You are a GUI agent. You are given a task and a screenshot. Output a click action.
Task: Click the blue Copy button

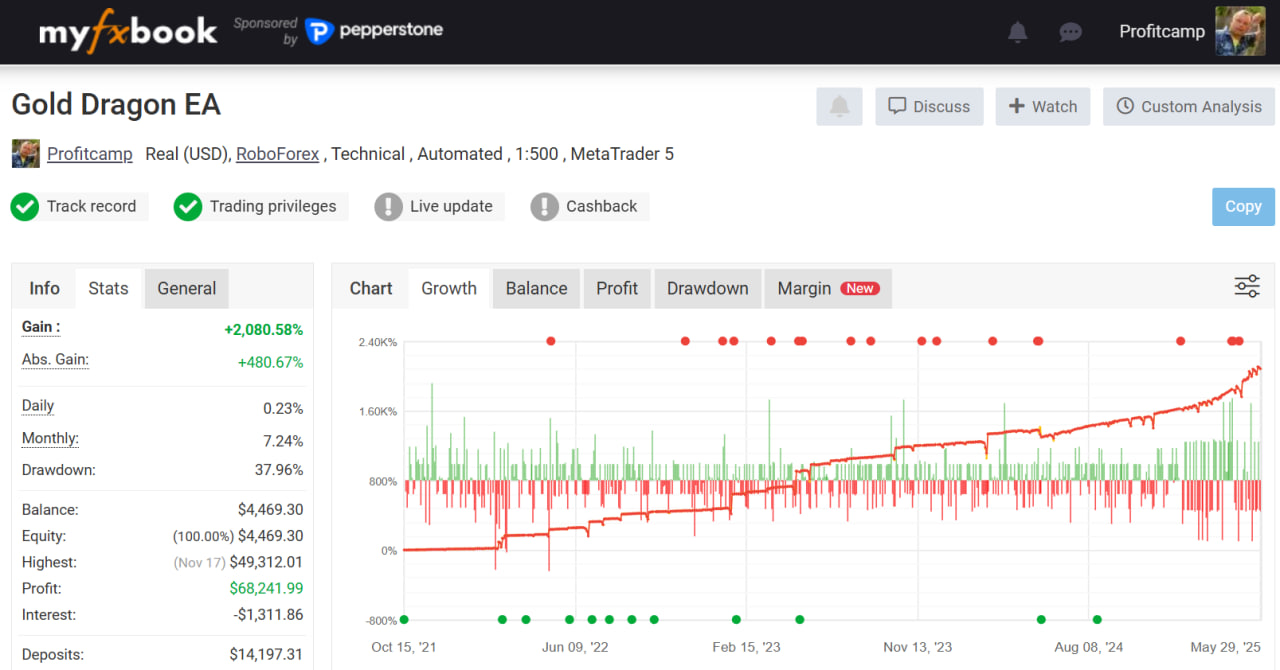1243,206
